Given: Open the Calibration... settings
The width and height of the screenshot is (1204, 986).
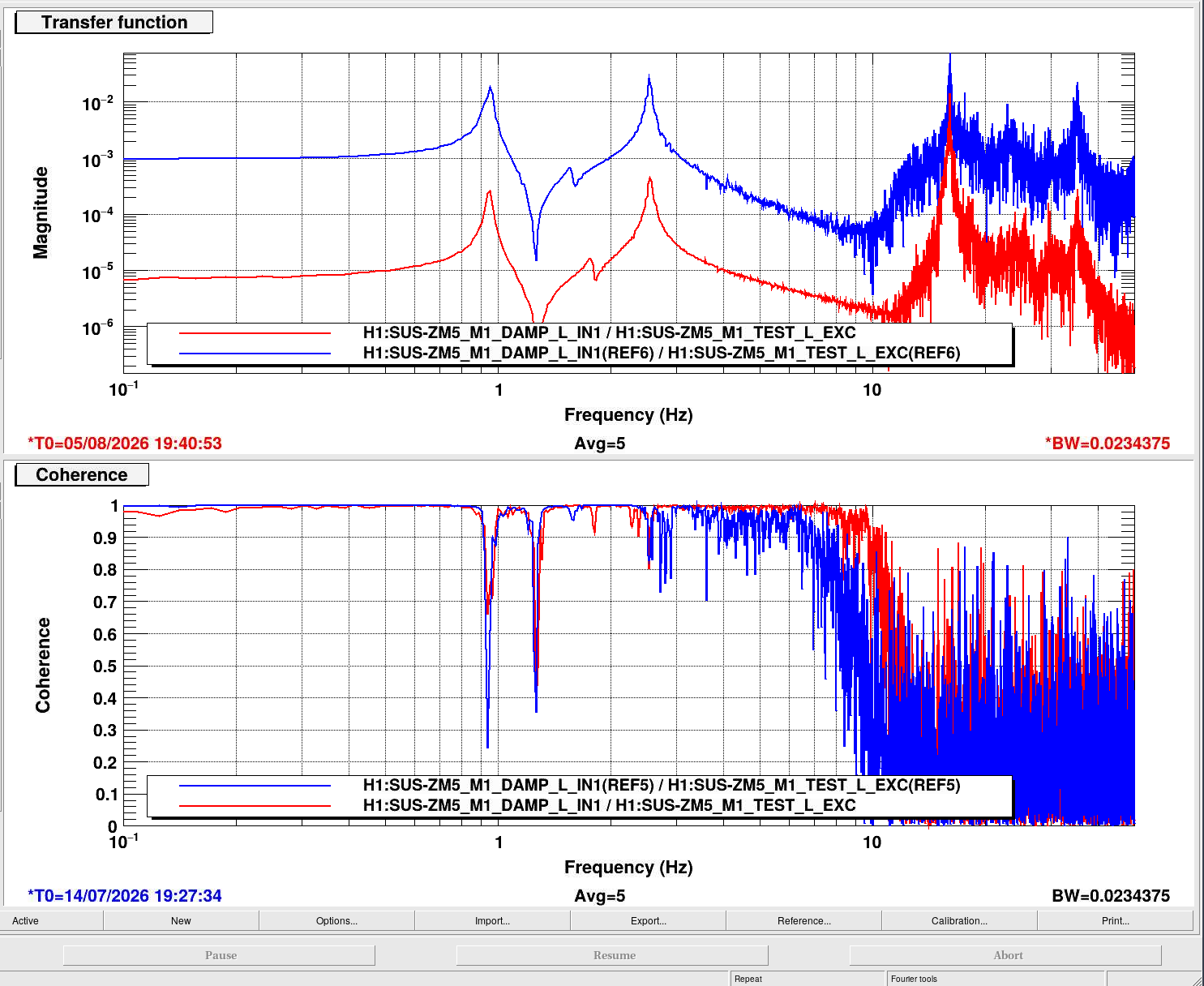Looking at the screenshot, I should [x=959, y=920].
